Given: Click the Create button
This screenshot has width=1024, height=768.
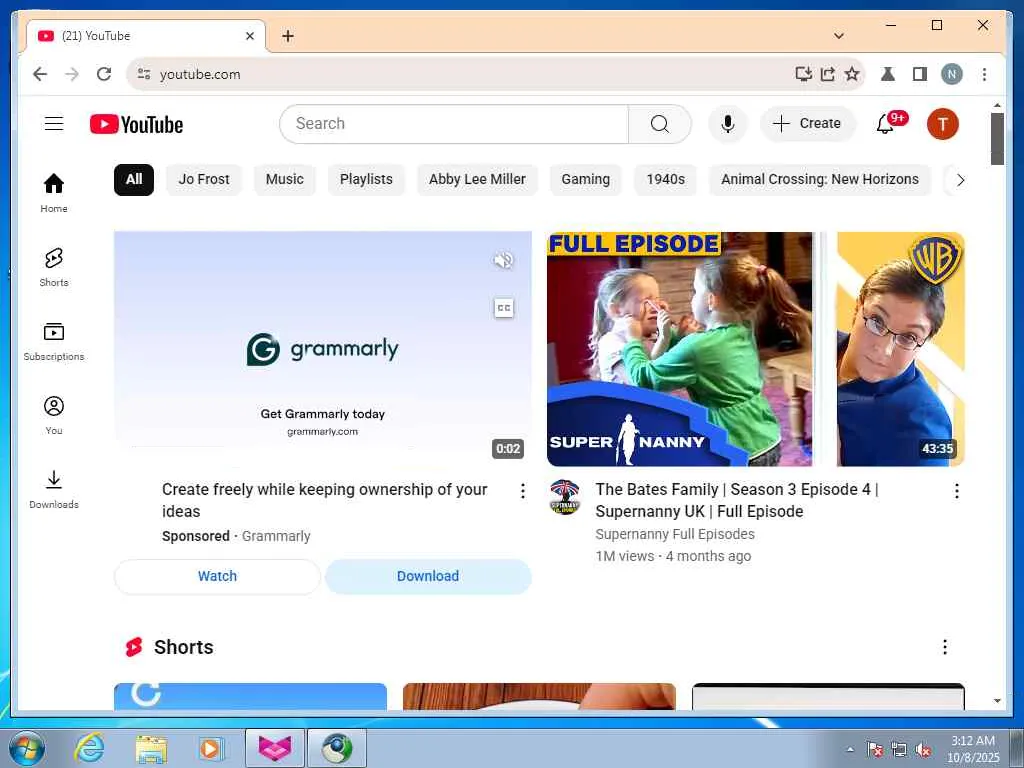Looking at the screenshot, I should (808, 123).
